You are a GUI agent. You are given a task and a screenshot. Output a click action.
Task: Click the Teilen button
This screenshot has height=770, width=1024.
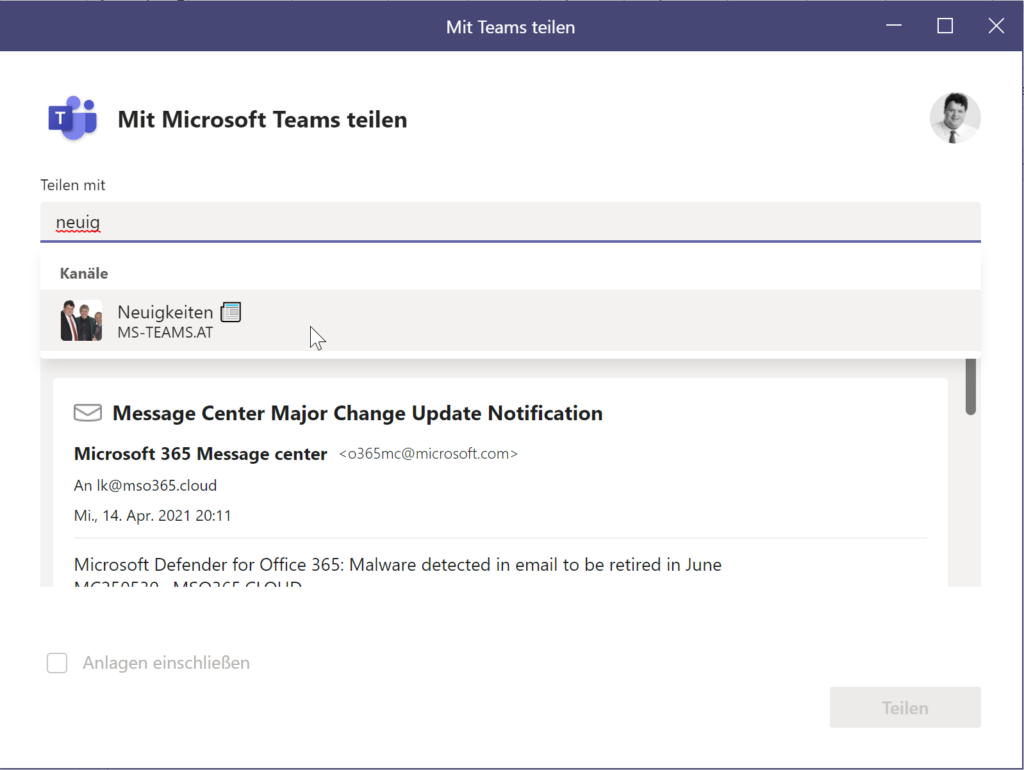point(905,707)
